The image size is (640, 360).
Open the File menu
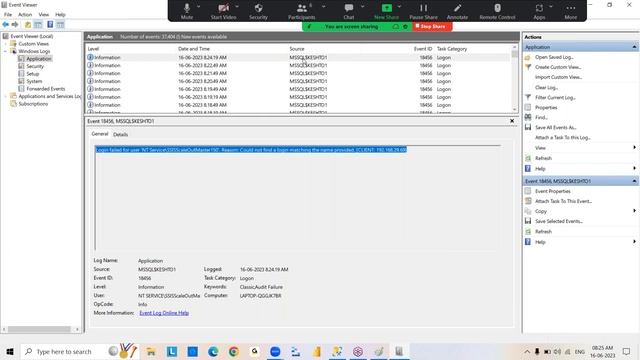tap(8, 15)
